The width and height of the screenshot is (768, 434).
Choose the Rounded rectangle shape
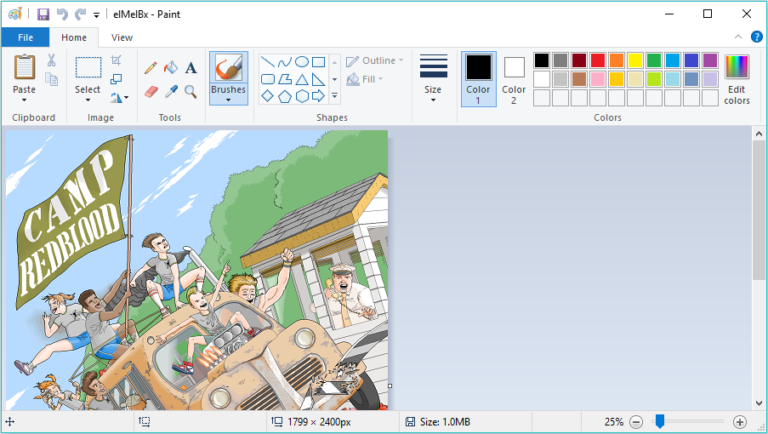click(267, 79)
